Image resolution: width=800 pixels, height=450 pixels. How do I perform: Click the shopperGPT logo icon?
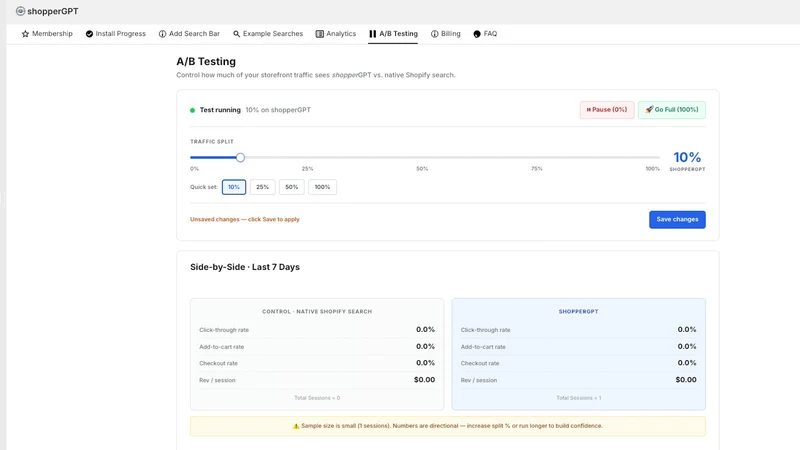[20, 11]
